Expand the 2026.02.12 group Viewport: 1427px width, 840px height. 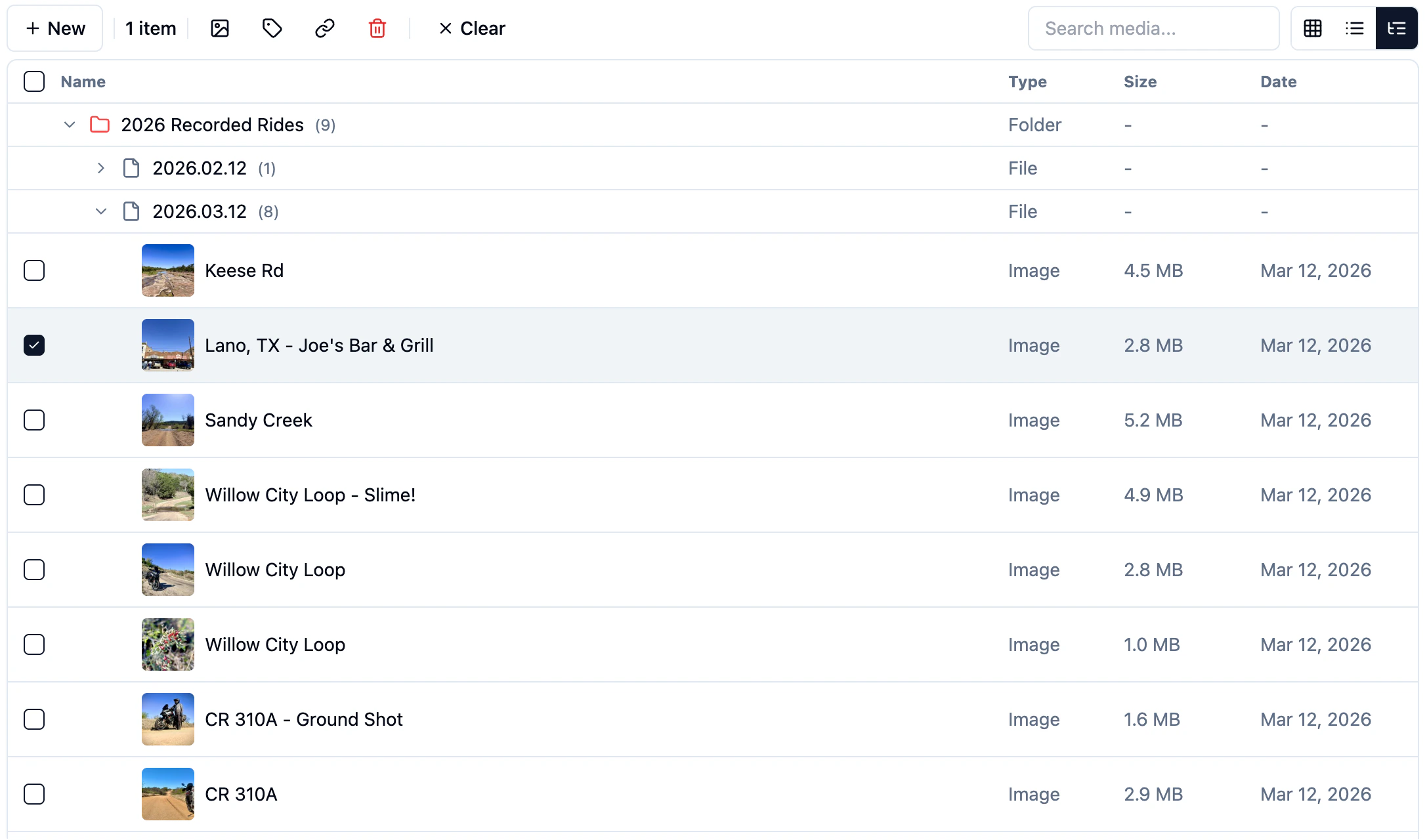(100, 168)
